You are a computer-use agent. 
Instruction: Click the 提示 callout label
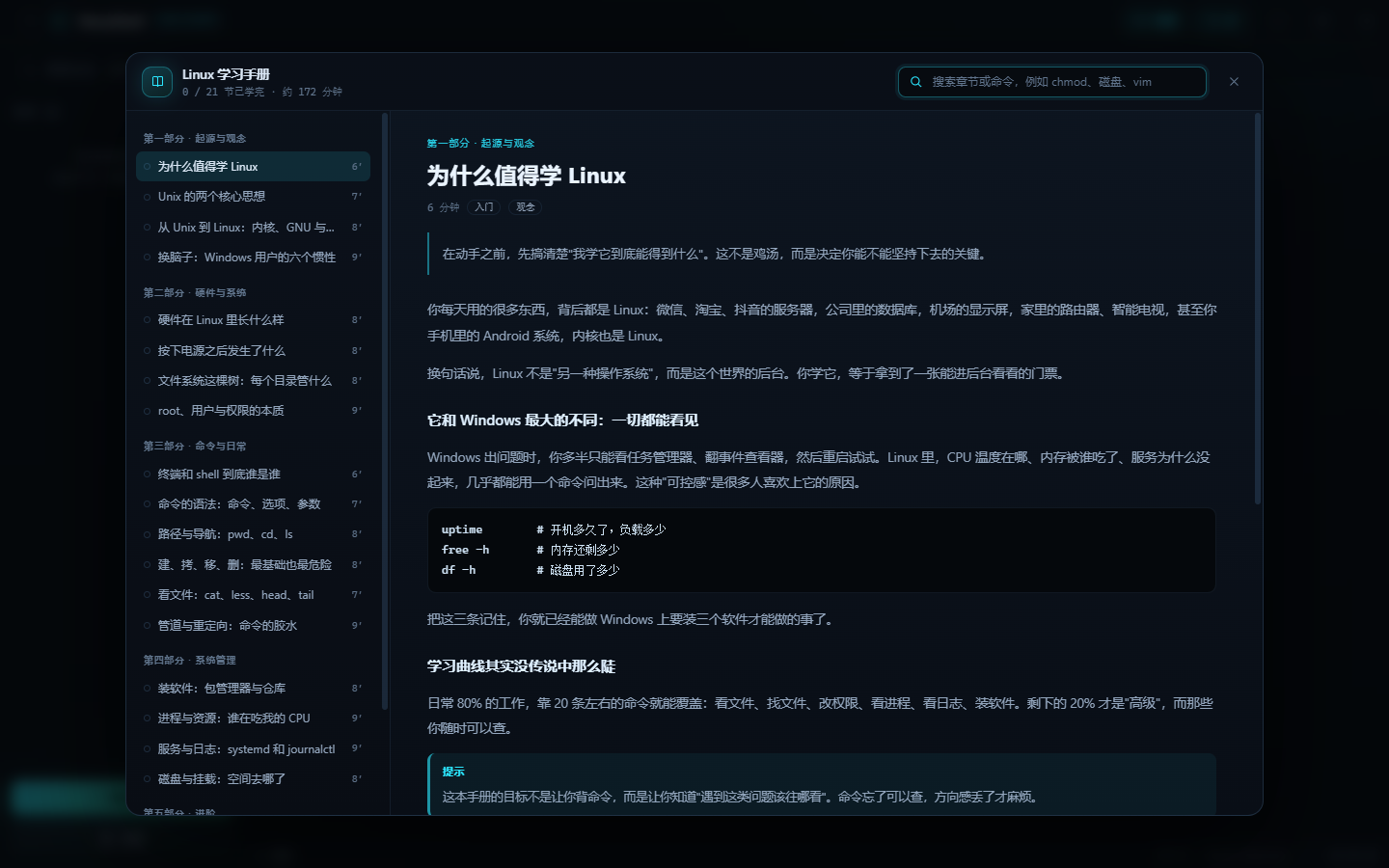click(453, 772)
